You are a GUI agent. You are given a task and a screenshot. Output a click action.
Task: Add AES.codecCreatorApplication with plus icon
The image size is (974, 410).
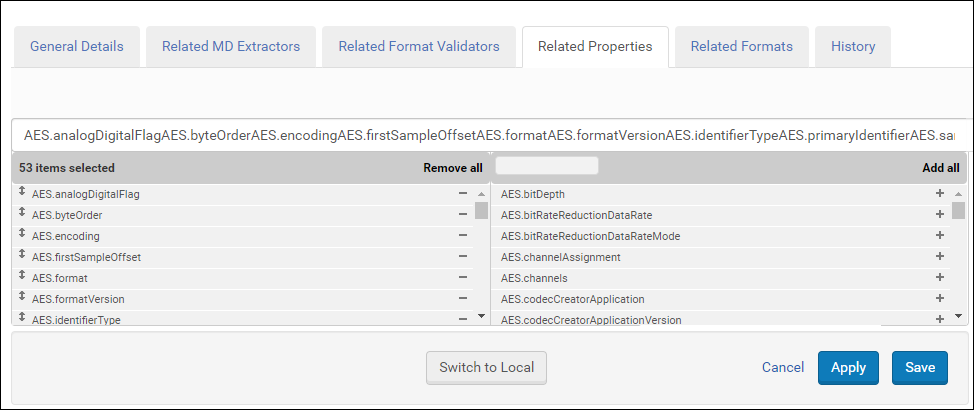tap(940, 299)
